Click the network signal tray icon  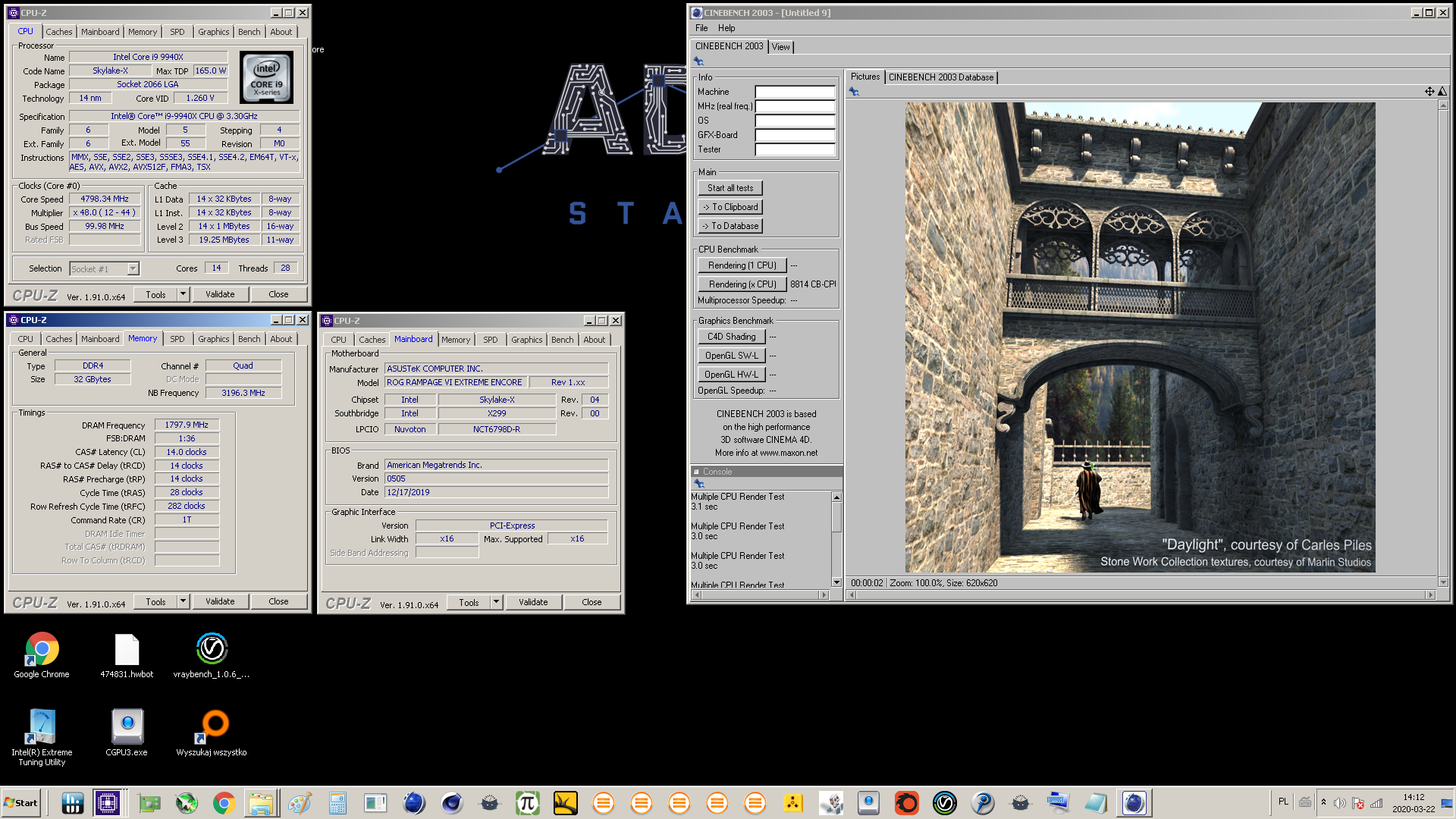pyautogui.click(x=1376, y=803)
